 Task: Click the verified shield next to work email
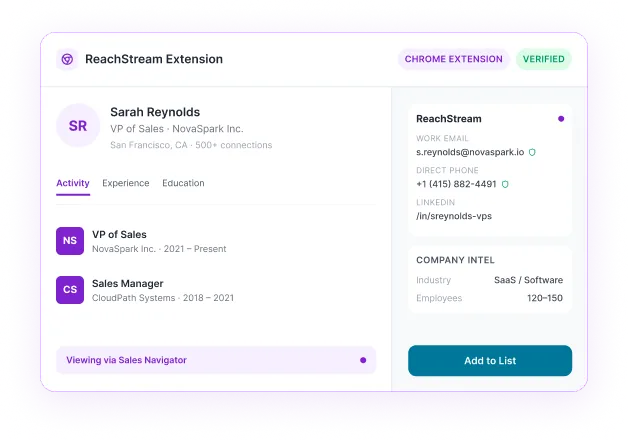click(x=532, y=152)
